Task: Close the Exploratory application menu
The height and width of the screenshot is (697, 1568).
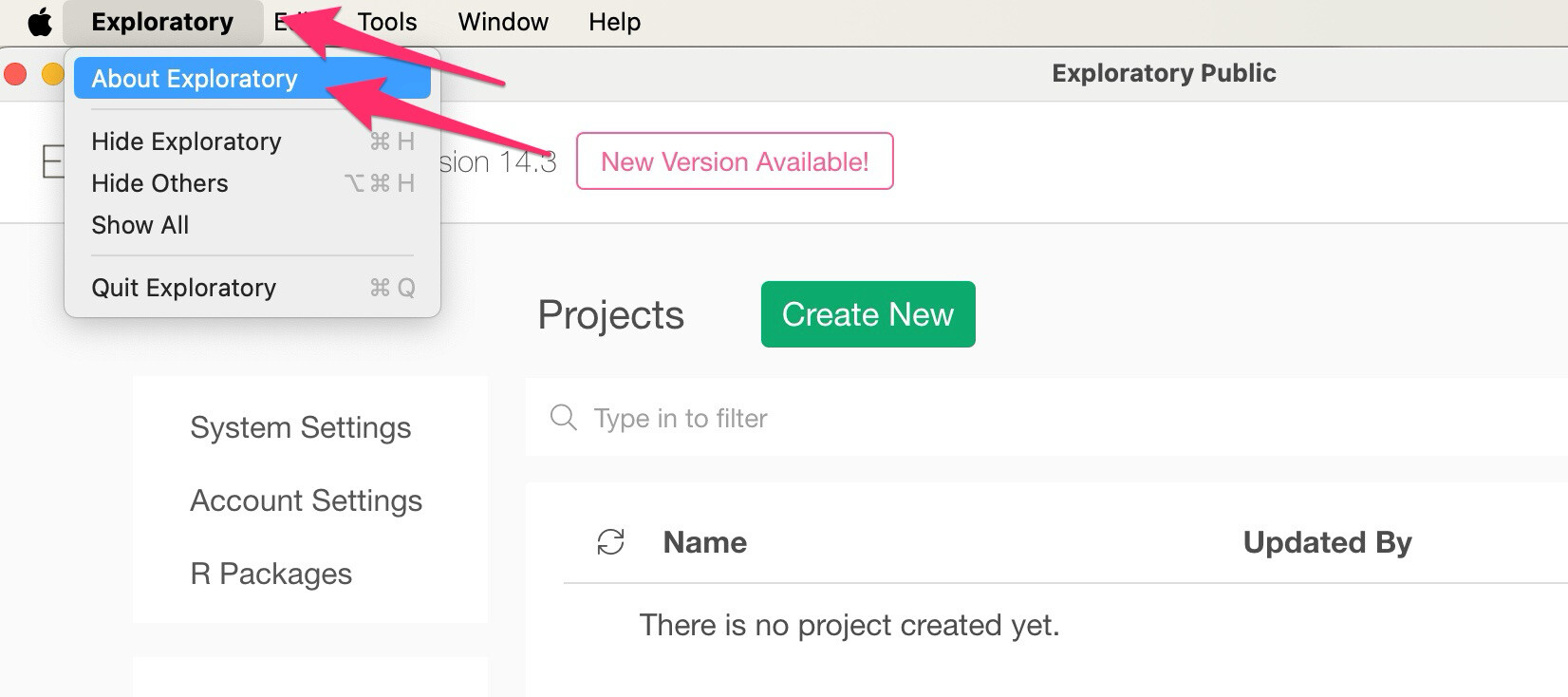Action: point(162,22)
